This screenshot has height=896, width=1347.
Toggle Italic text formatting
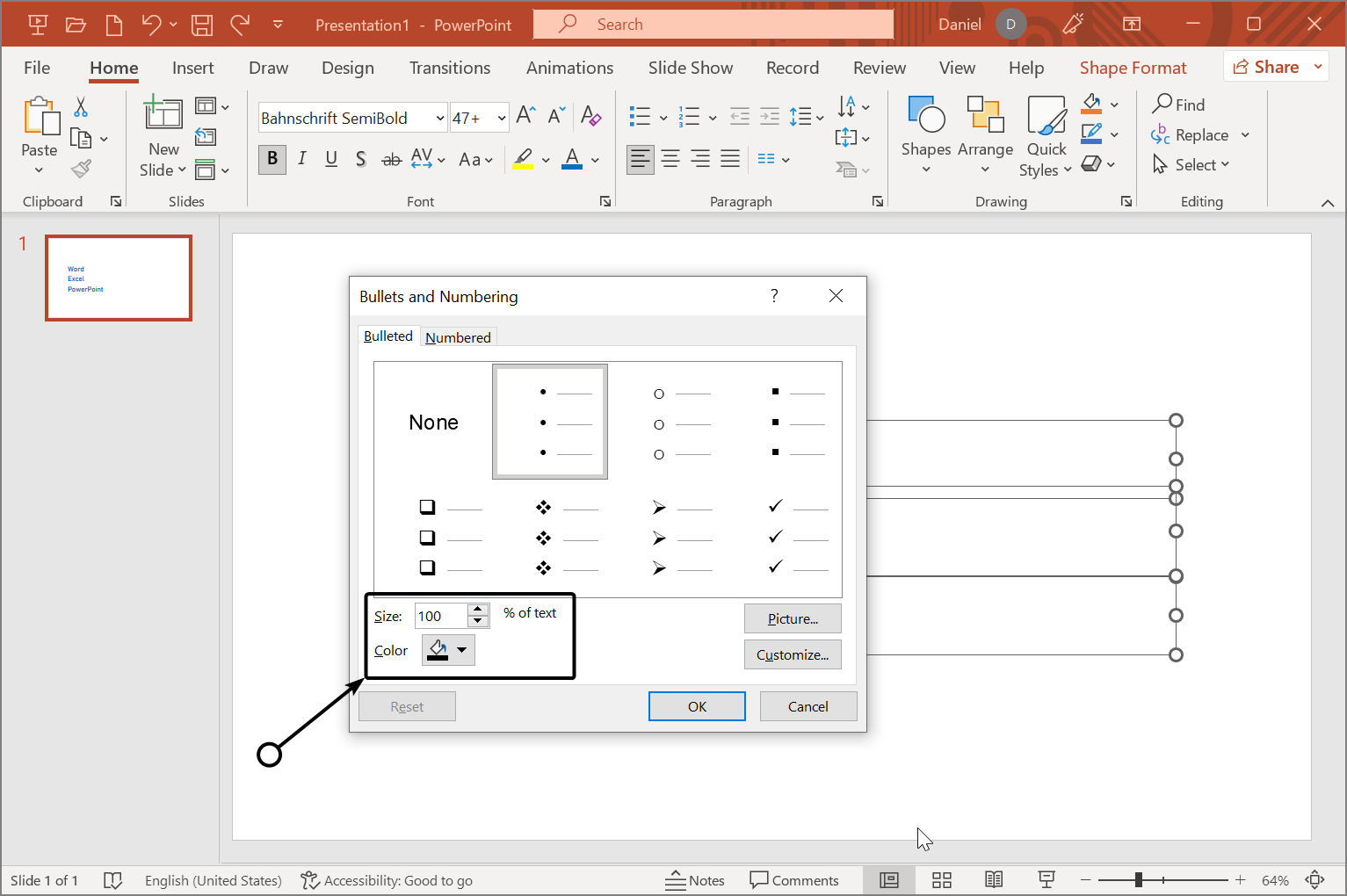[302, 159]
